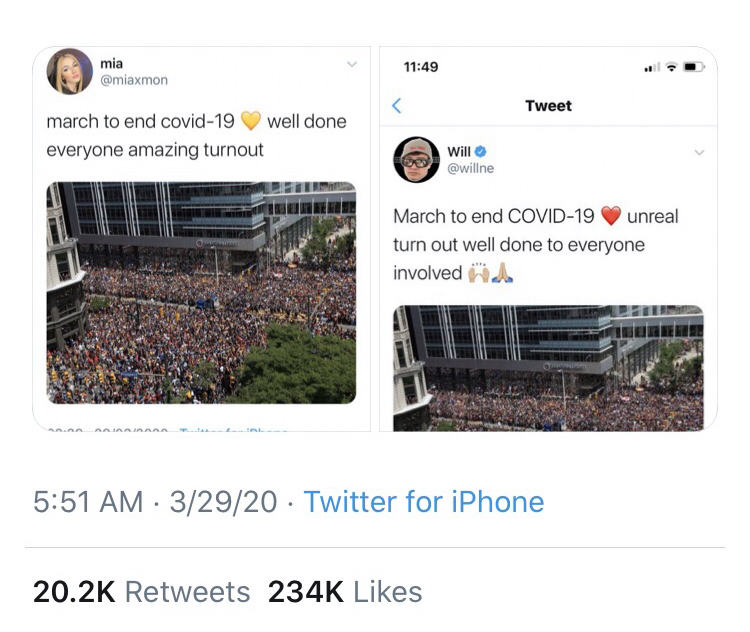750x632 pixels.
Task: Open Will's profile avatar
Action: pos(416,160)
